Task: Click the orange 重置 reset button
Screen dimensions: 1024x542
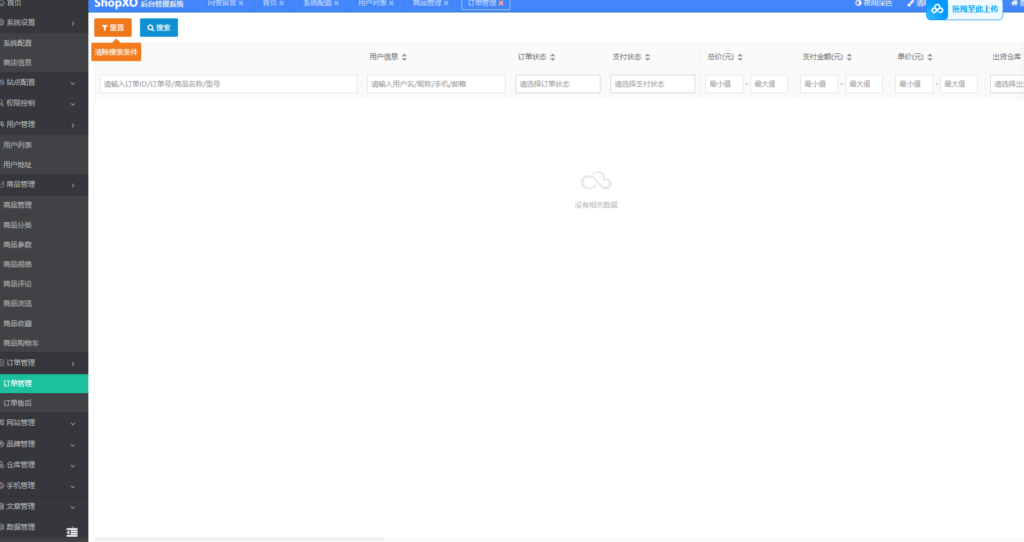Action: [x=113, y=27]
